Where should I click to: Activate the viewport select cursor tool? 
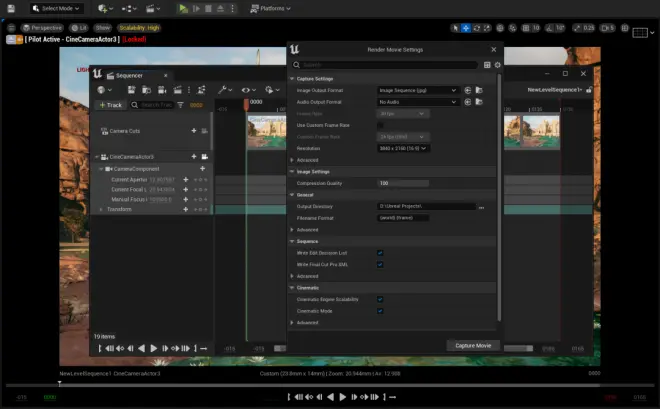click(x=455, y=28)
